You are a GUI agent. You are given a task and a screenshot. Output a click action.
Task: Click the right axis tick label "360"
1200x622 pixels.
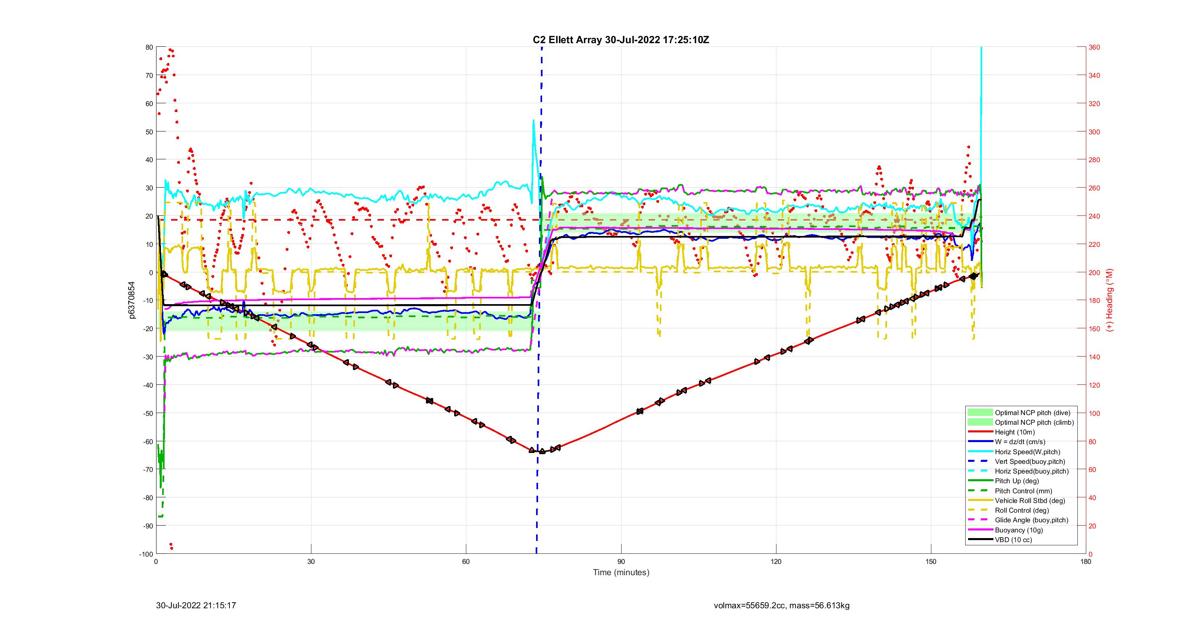pyautogui.click(x=1094, y=47)
